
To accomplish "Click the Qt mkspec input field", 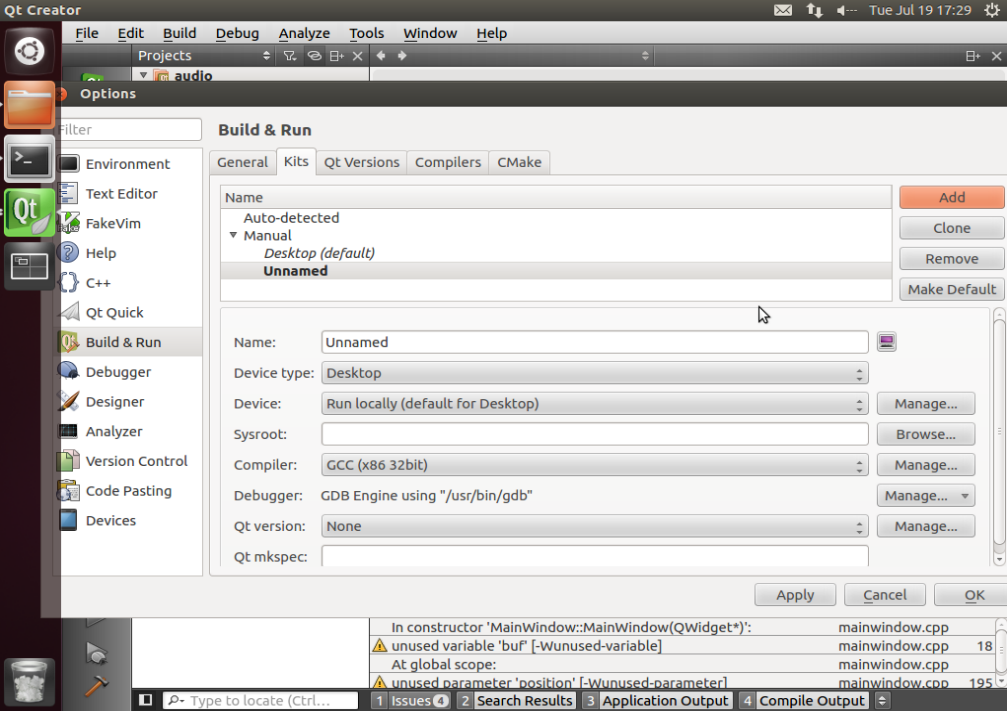I will (x=595, y=556).
